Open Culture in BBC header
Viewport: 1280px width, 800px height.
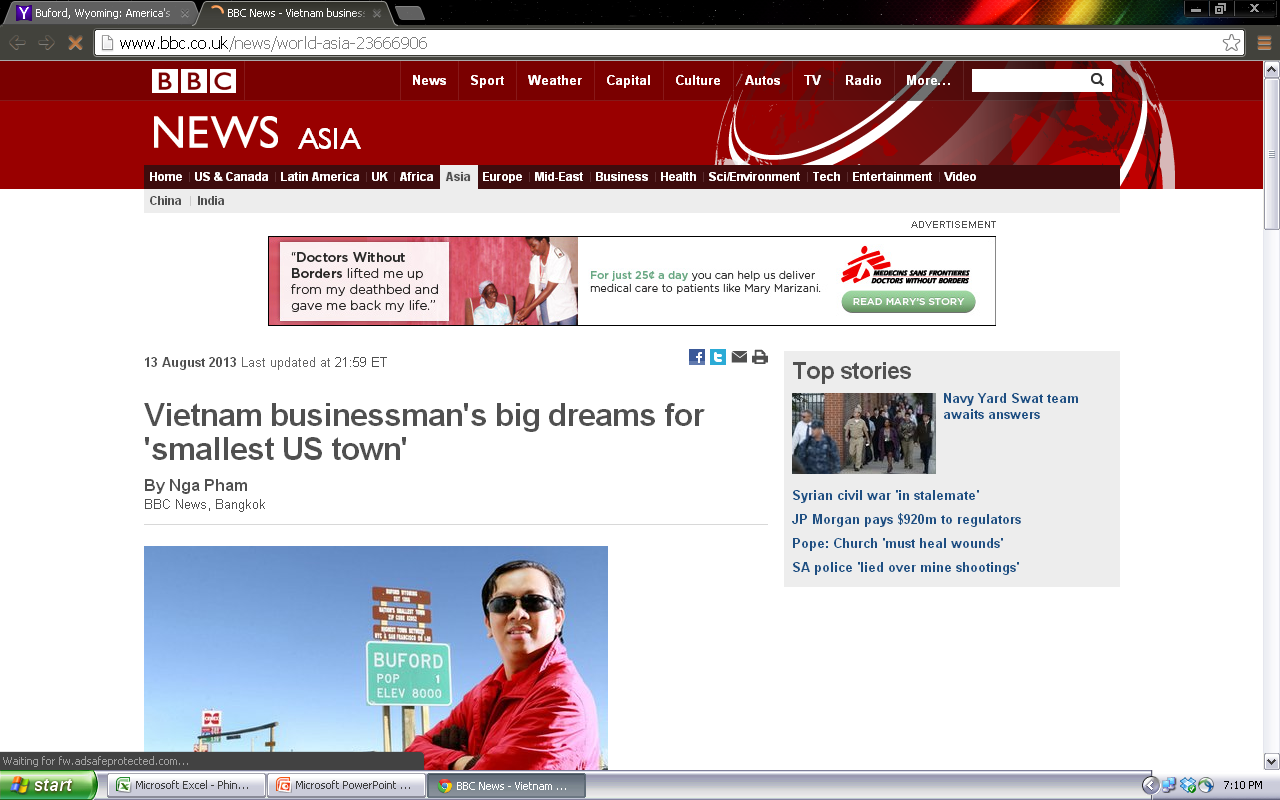[x=698, y=81]
